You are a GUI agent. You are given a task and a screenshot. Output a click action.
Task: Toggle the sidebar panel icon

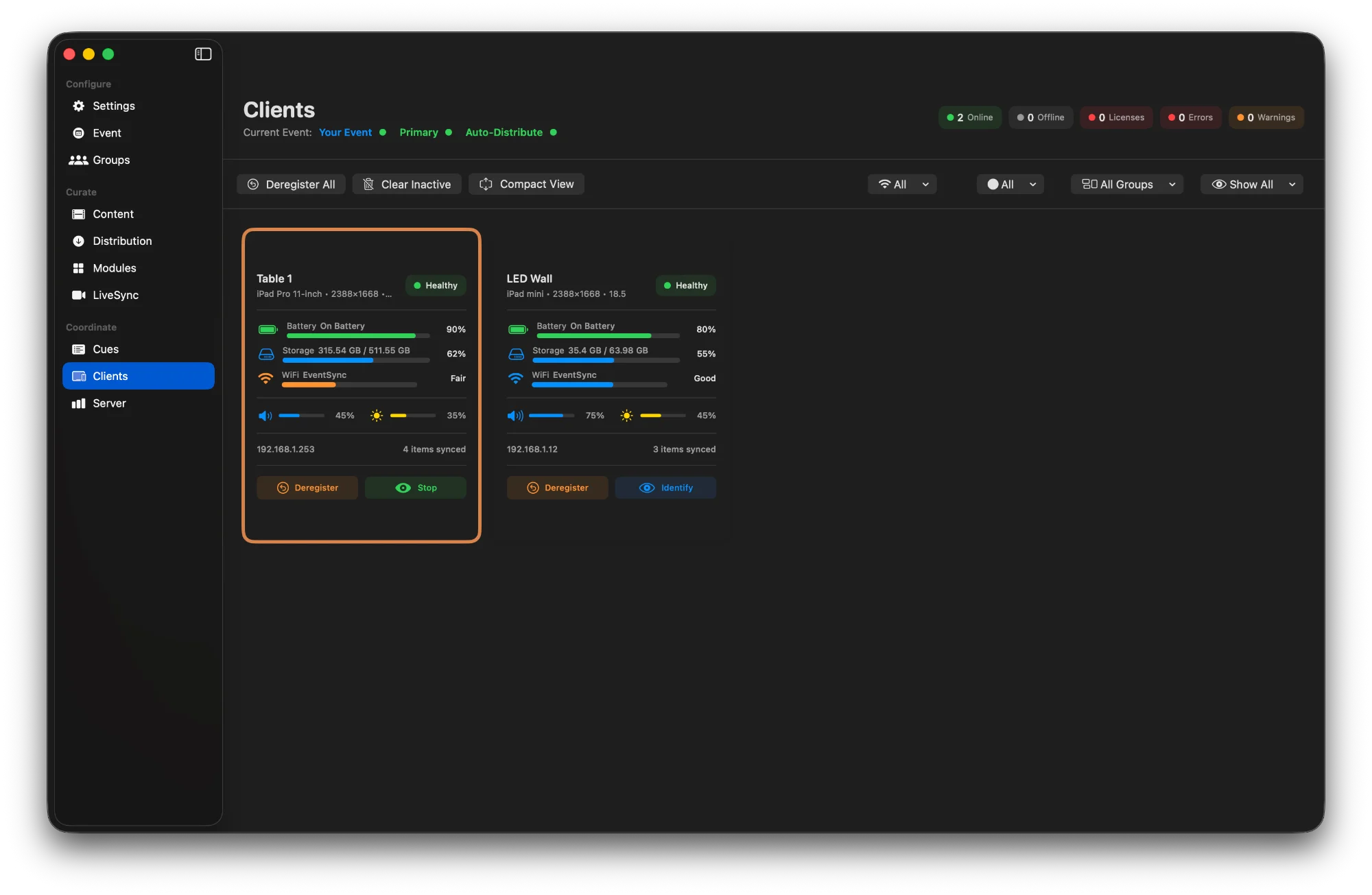pyautogui.click(x=203, y=54)
